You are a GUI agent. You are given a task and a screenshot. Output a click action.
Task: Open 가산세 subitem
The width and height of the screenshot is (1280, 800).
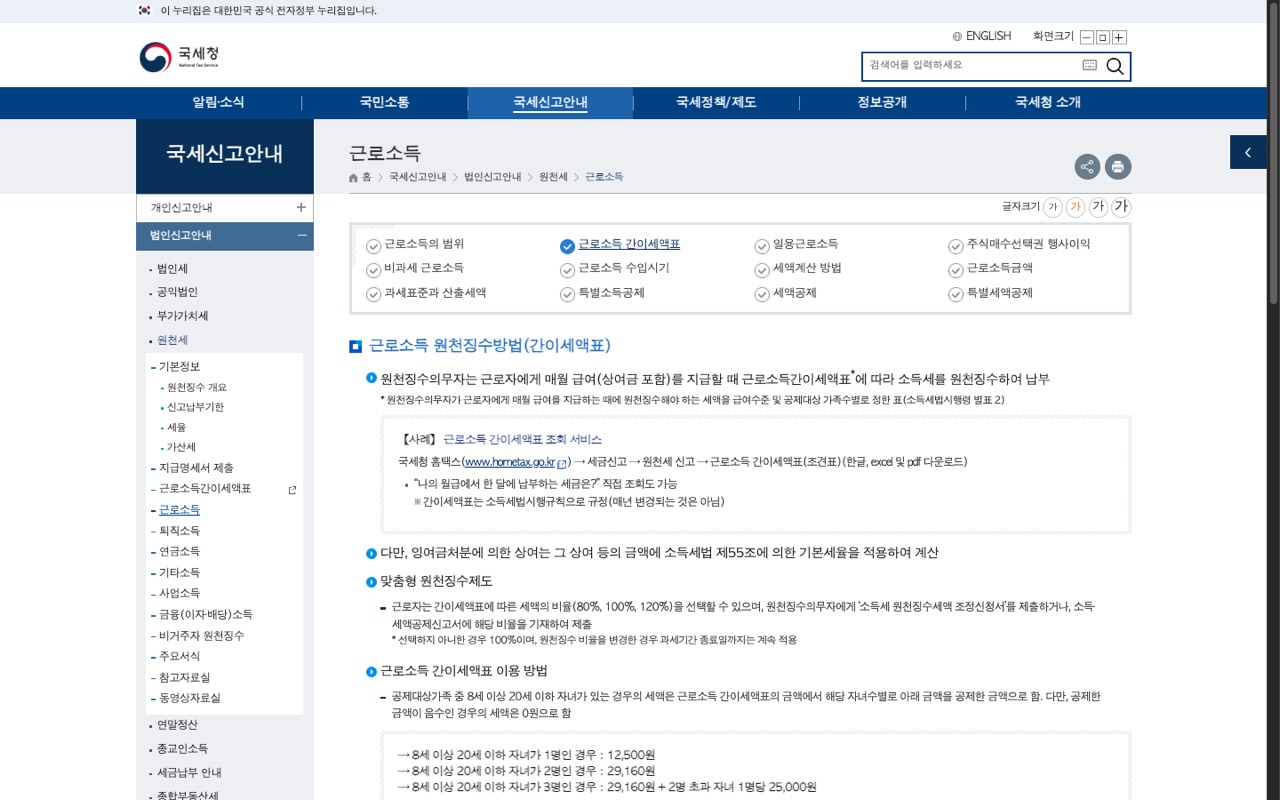[181, 448]
